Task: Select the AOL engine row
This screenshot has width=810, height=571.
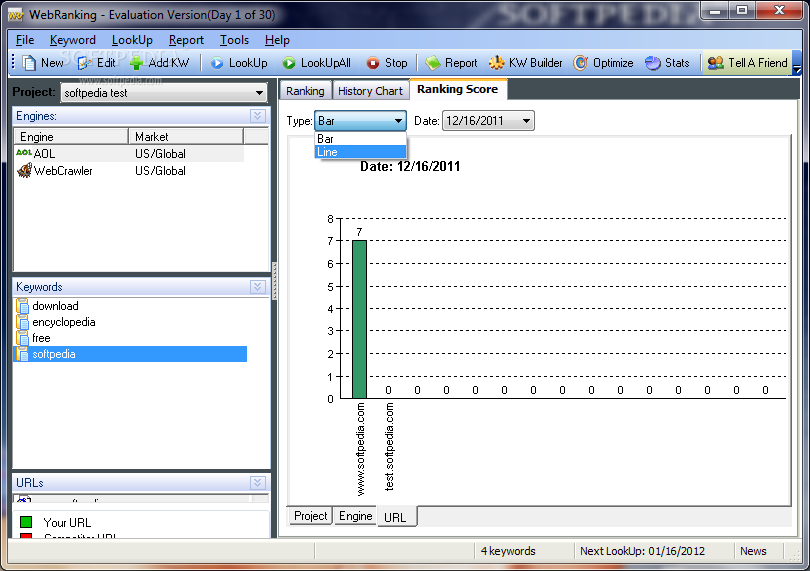Action: coord(129,153)
